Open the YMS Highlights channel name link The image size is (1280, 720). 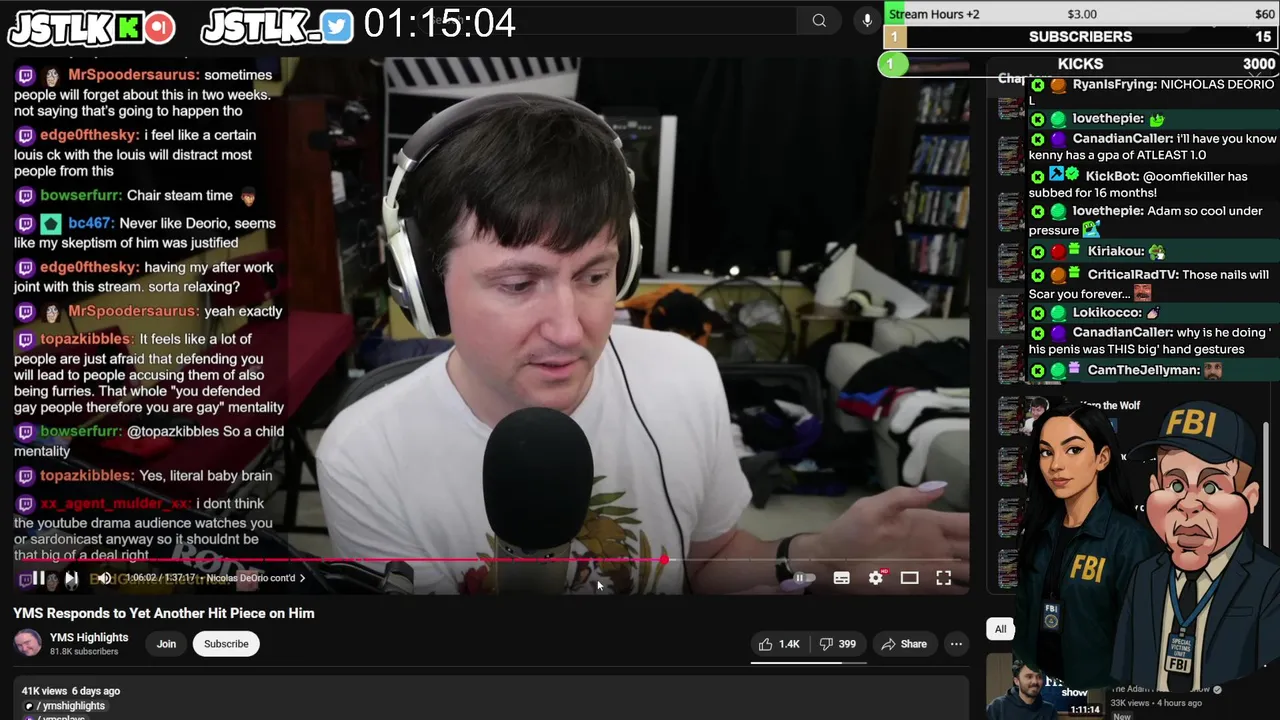click(89, 637)
